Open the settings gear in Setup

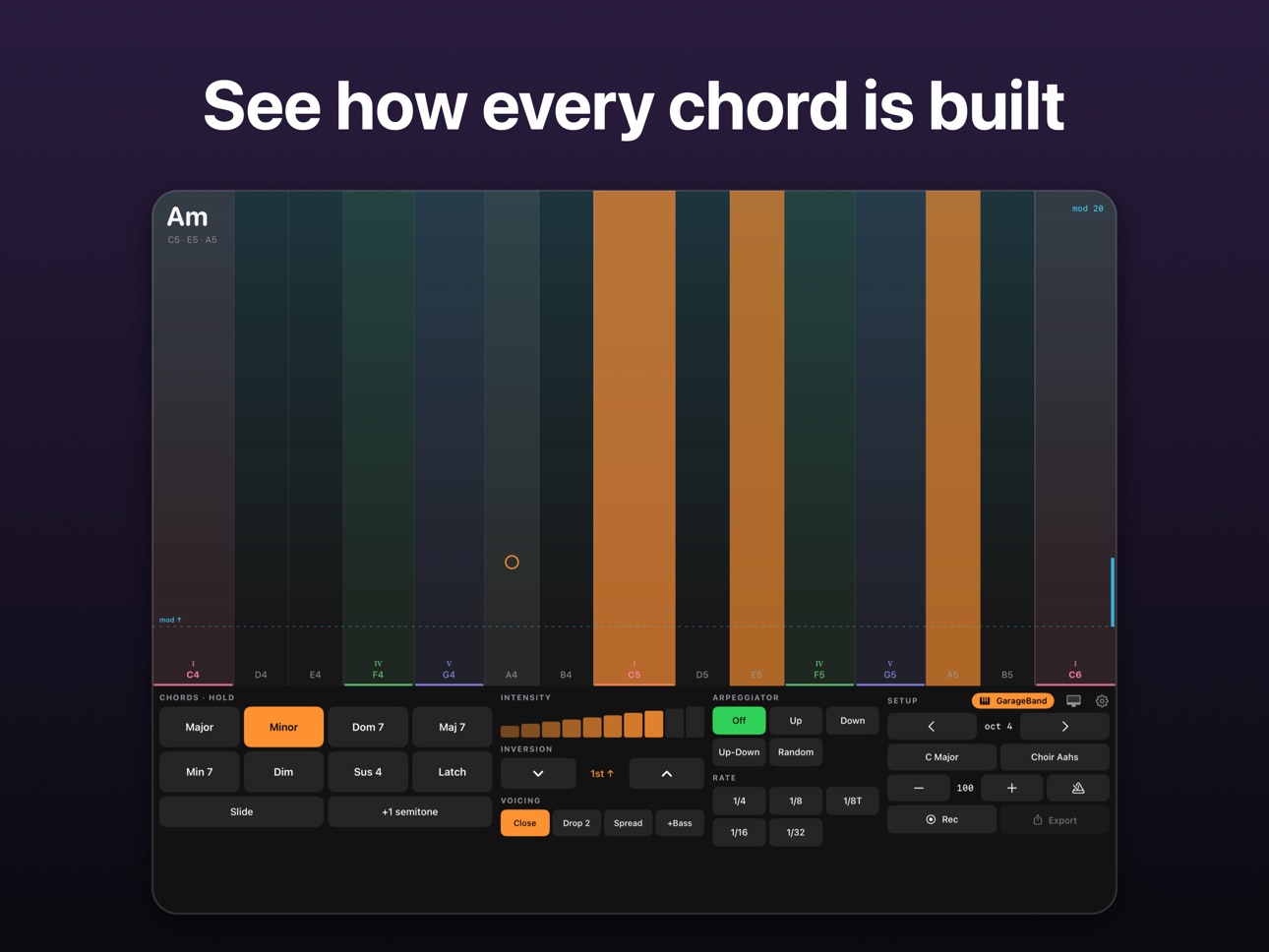[1102, 701]
